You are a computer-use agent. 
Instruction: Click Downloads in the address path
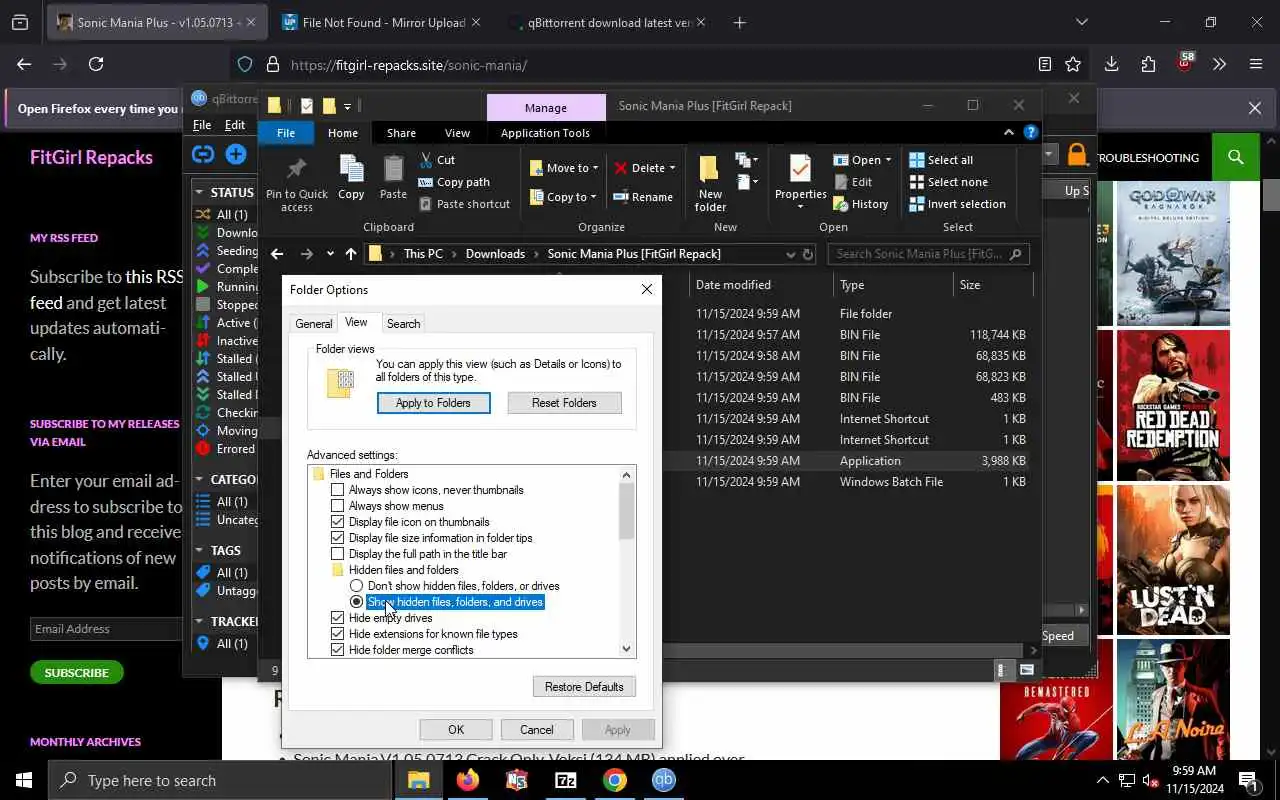coord(495,254)
